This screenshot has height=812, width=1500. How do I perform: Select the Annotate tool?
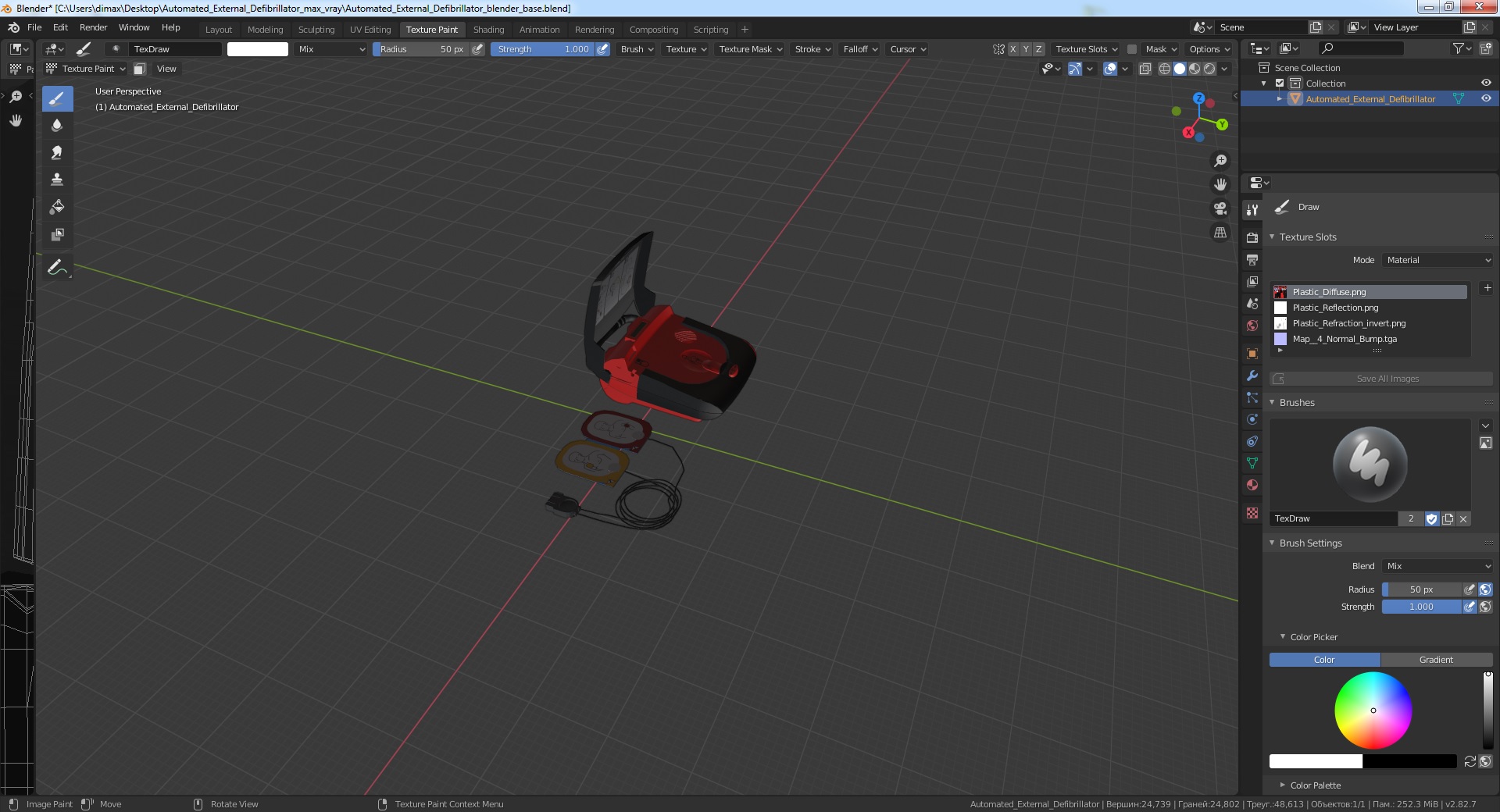pos(57,267)
